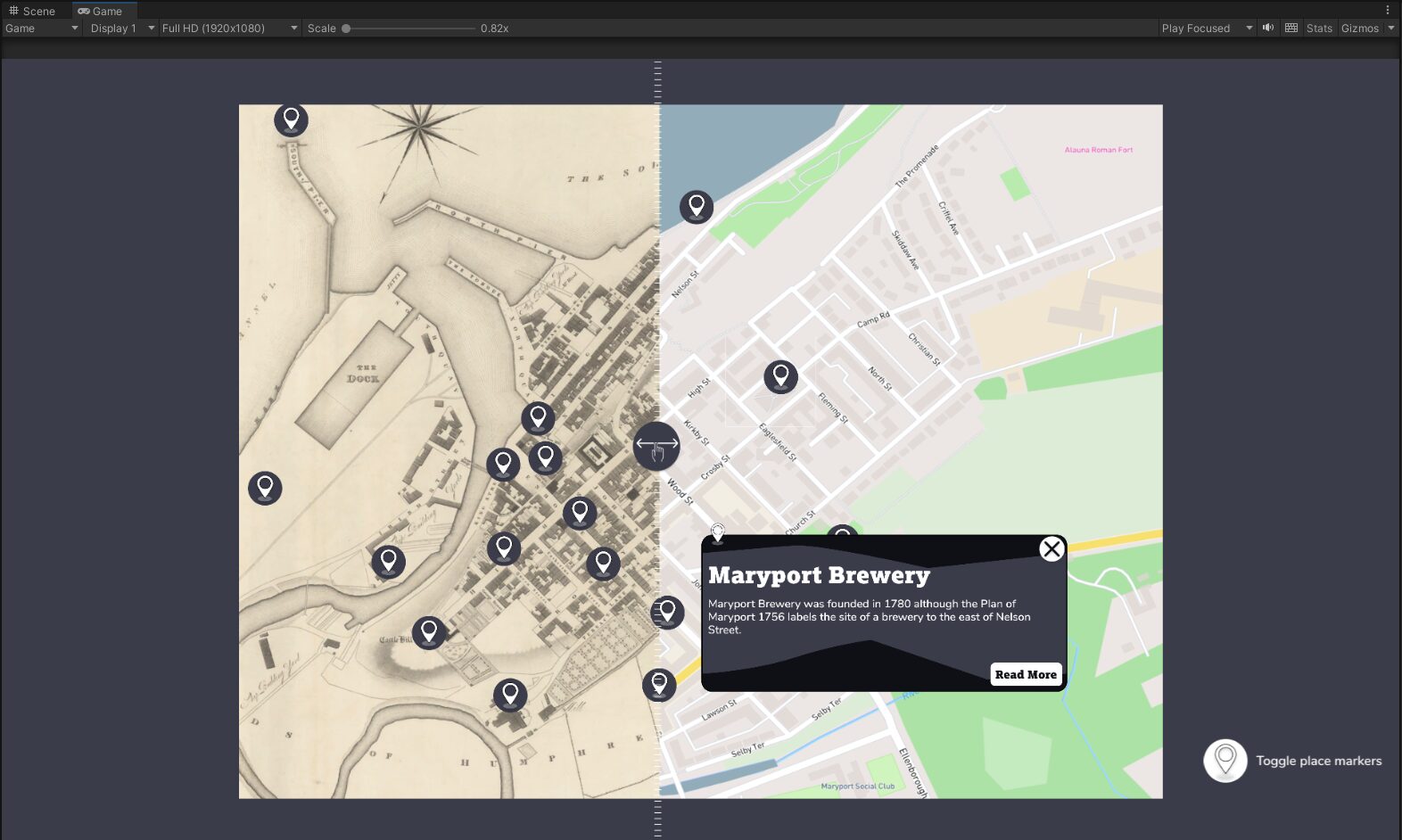Click the Scale slider handle
This screenshot has width=1402, height=840.
pos(346,29)
